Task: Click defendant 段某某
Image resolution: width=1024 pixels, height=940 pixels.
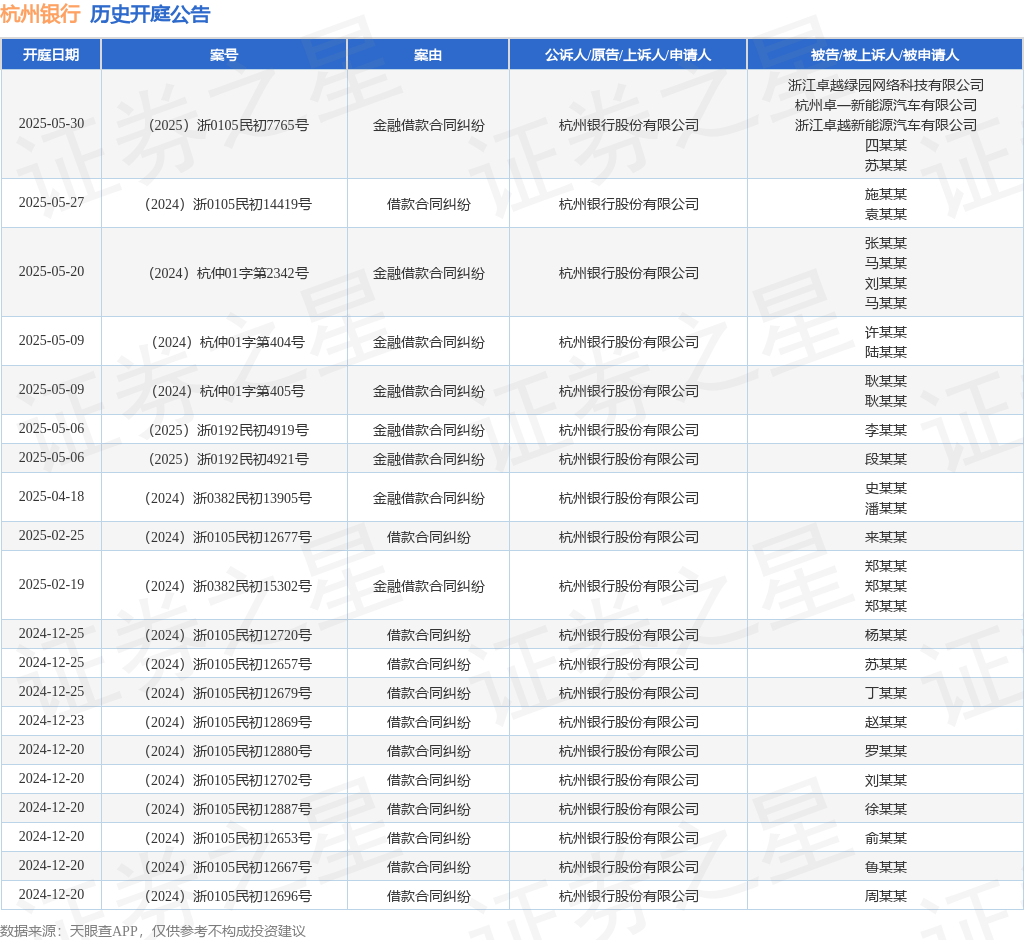Action: point(886,459)
